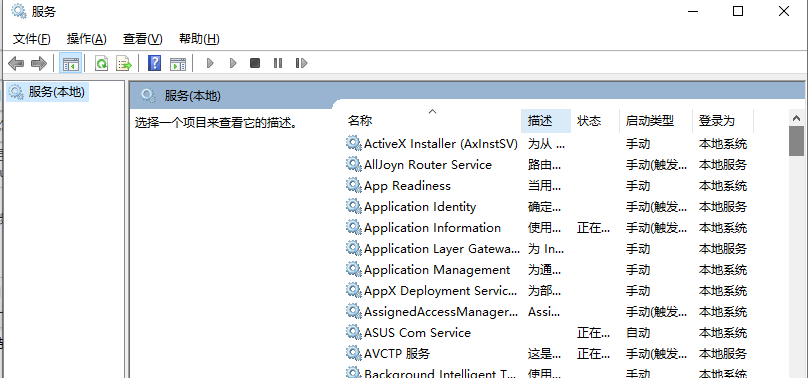Click 自动 startup type of ASUS Com Service
Image resolution: width=808 pixels, height=378 pixels.
coord(638,333)
